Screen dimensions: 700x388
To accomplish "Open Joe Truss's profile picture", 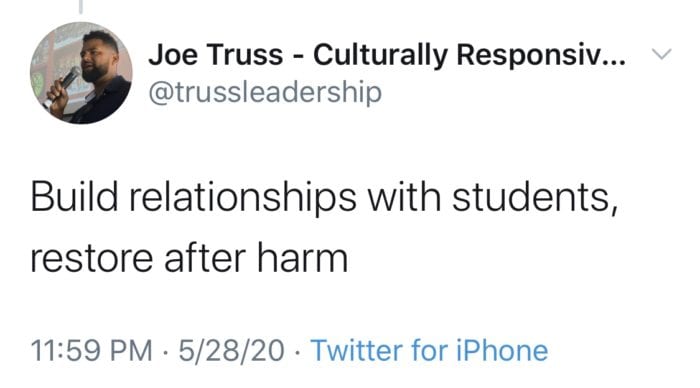I will (81, 73).
